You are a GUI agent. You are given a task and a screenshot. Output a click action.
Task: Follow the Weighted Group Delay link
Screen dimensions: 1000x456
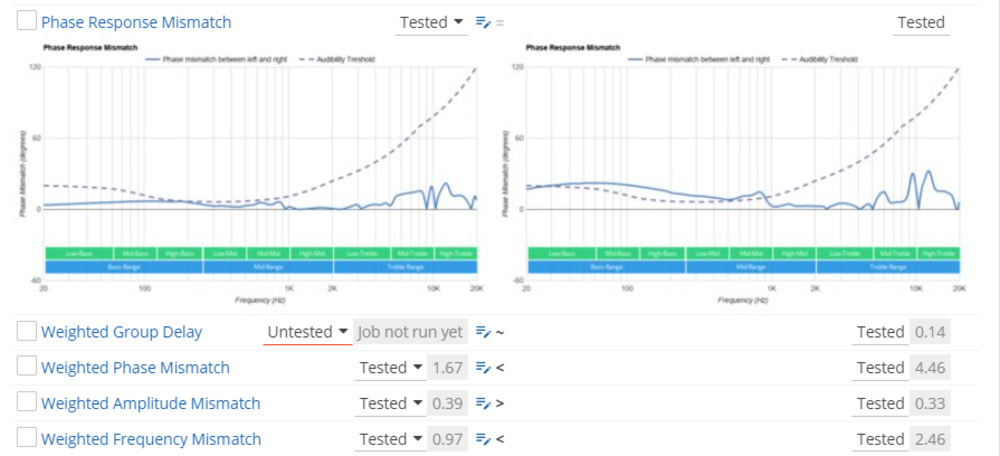[x=121, y=332]
